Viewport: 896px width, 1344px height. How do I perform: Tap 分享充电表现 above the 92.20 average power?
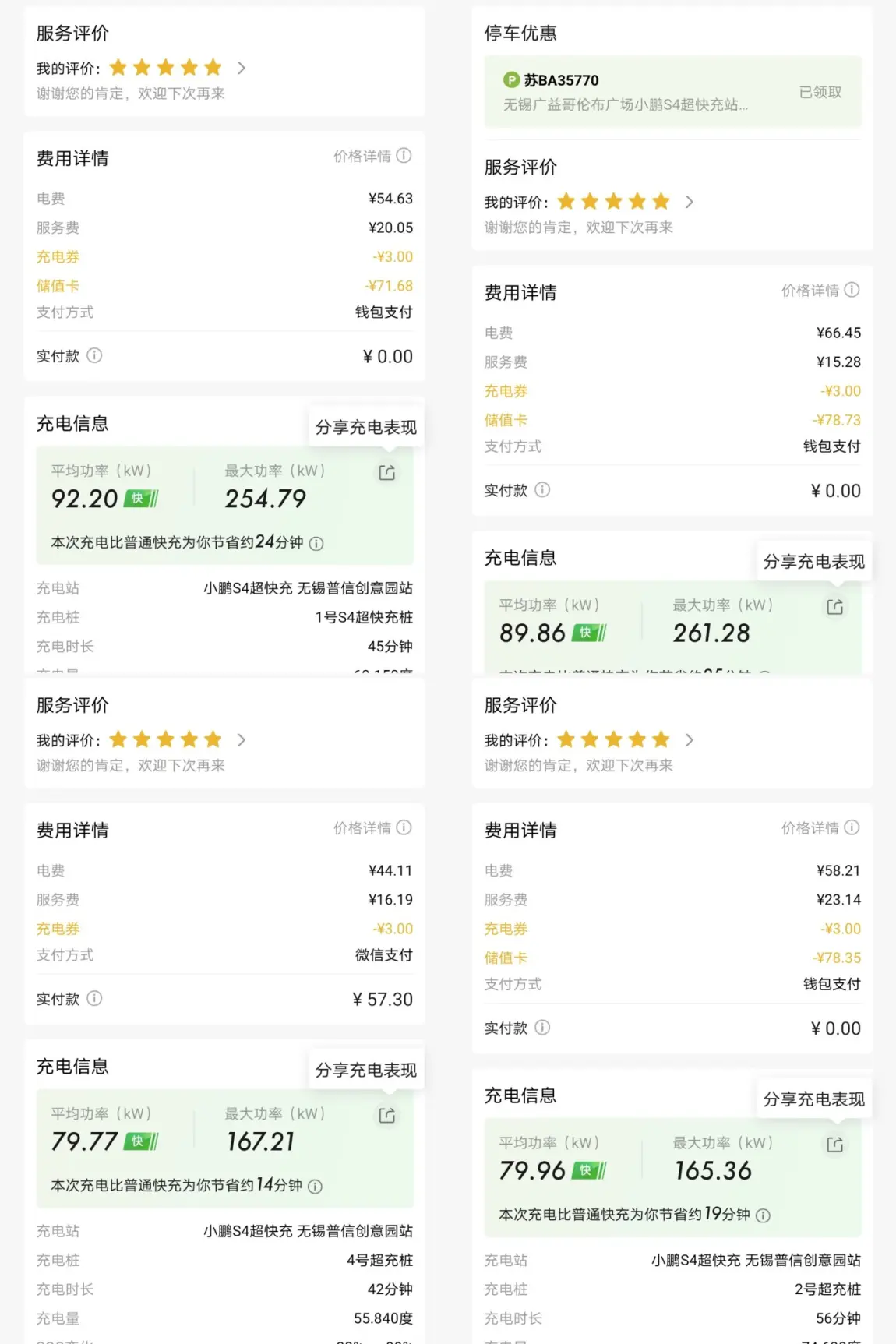click(x=365, y=427)
